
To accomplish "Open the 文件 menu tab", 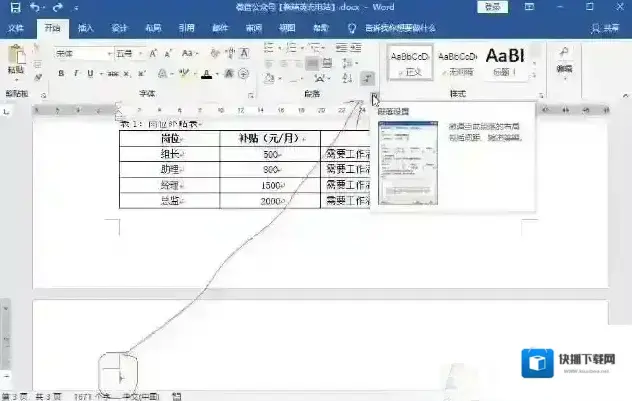I will click(x=17, y=29).
